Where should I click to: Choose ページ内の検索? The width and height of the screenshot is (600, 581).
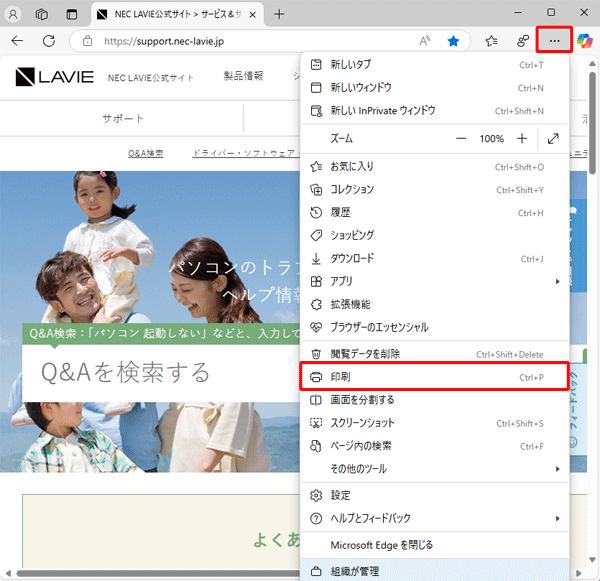click(x=435, y=446)
